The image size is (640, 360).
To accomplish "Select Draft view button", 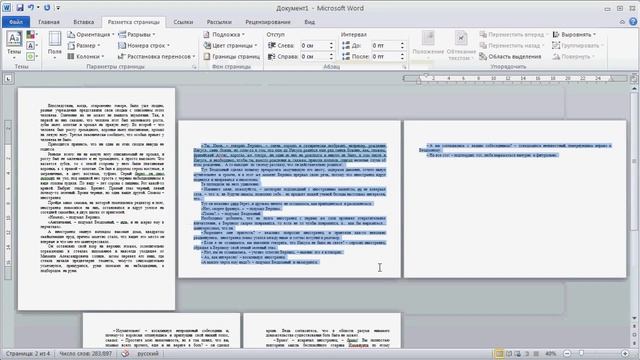I will [536, 353].
